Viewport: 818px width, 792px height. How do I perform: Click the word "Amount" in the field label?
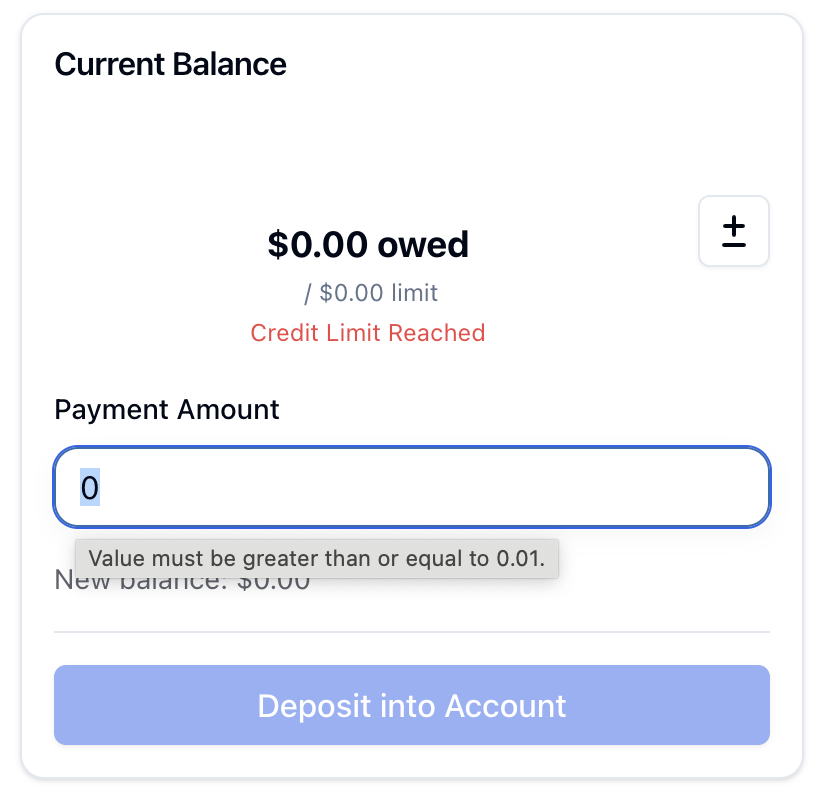coord(229,409)
